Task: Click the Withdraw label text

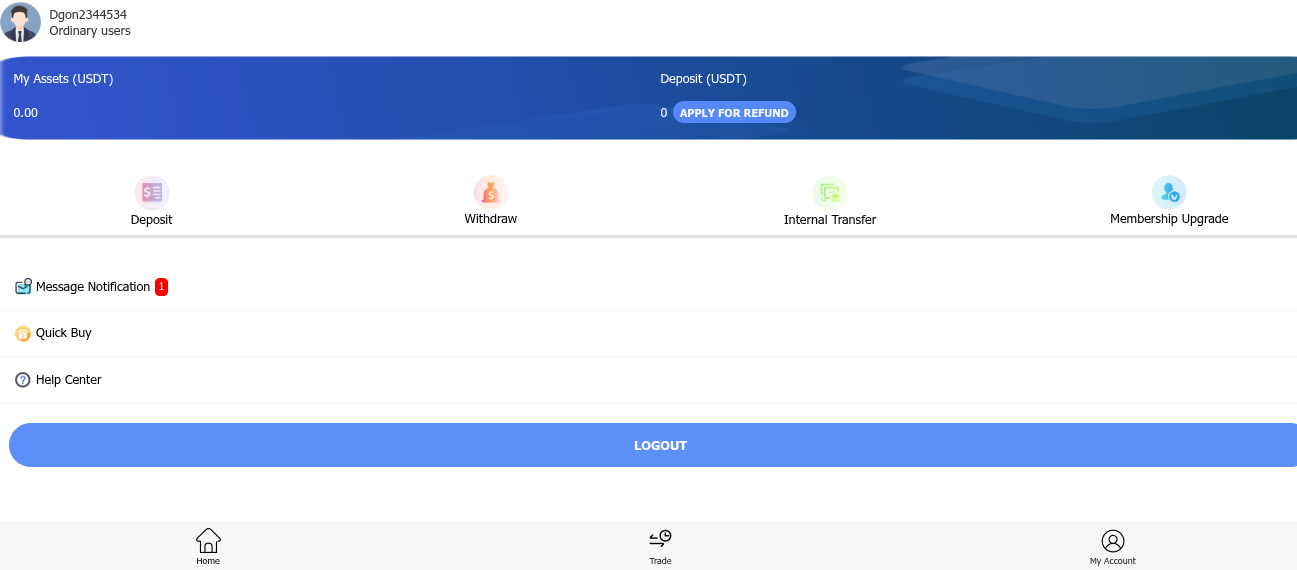Action: 491,219
